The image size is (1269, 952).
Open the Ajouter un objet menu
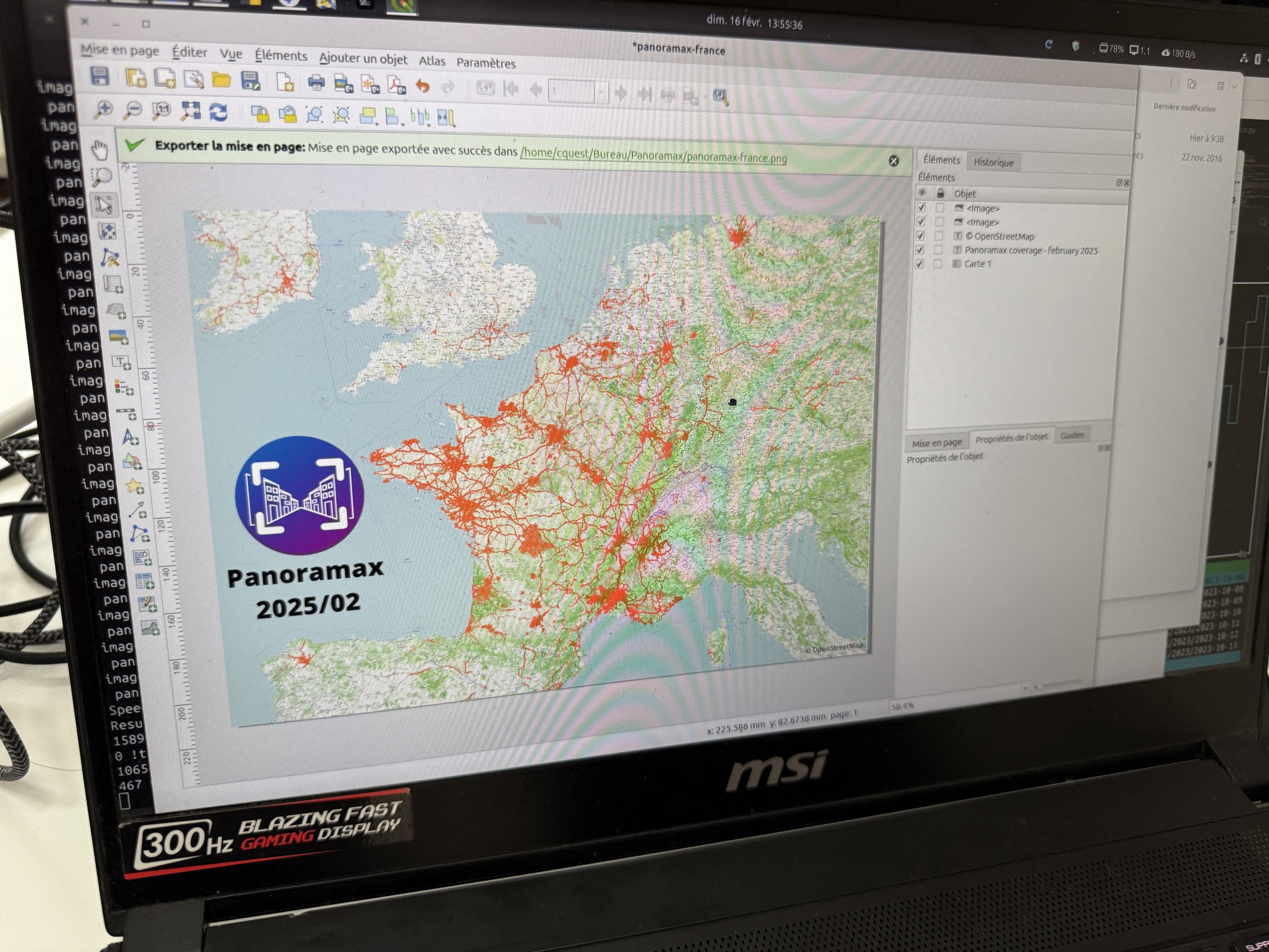click(x=364, y=59)
